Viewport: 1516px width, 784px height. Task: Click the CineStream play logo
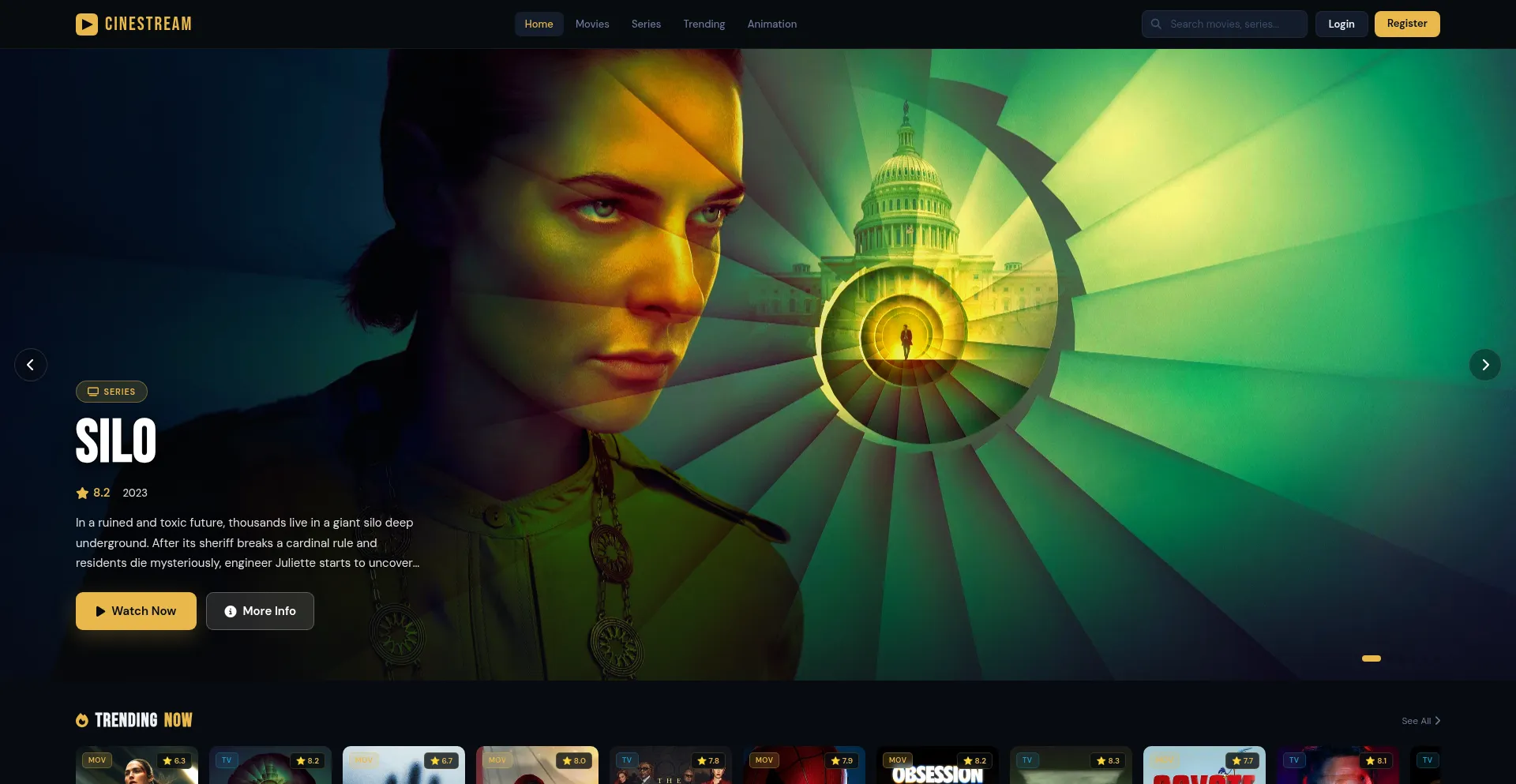click(x=133, y=24)
